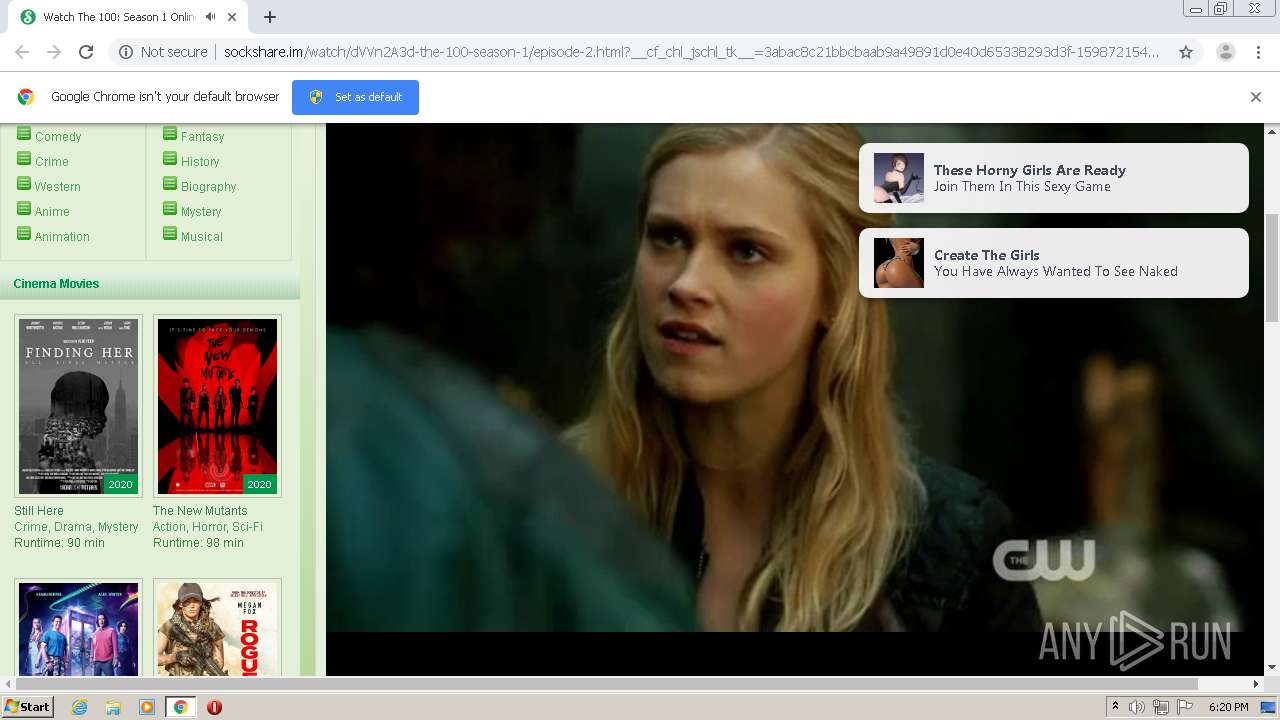1280x720 pixels.
Task: Close the Watch The 100 tab
Action: 233,17
